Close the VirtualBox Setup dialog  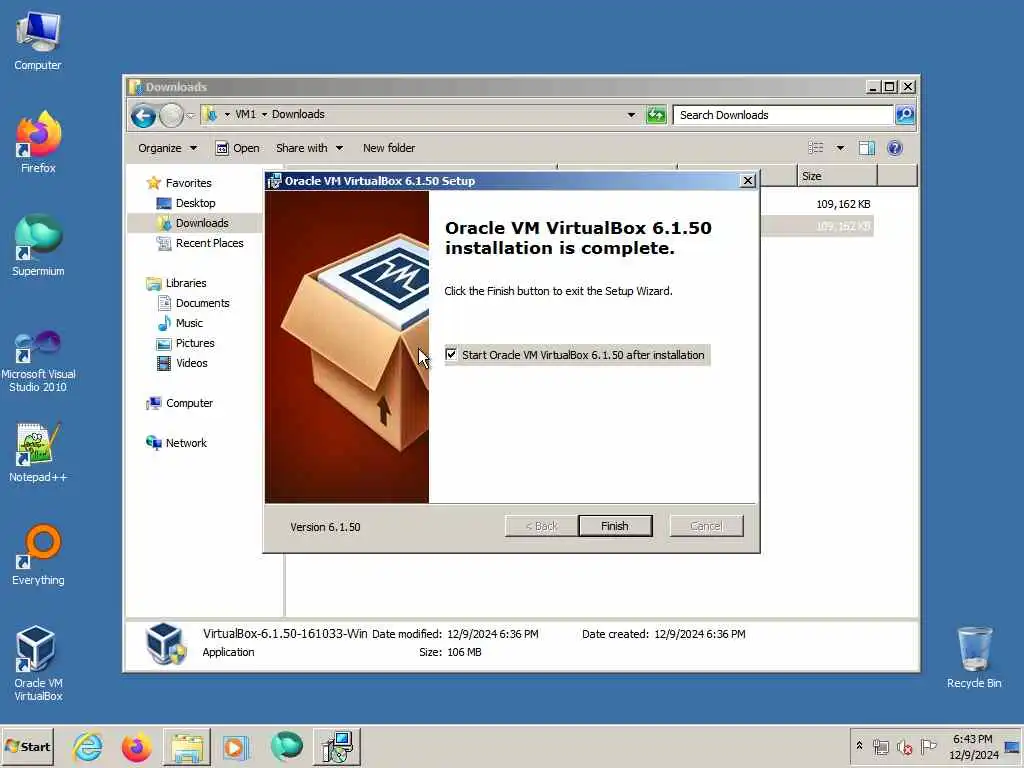click(x=748, y=181)
